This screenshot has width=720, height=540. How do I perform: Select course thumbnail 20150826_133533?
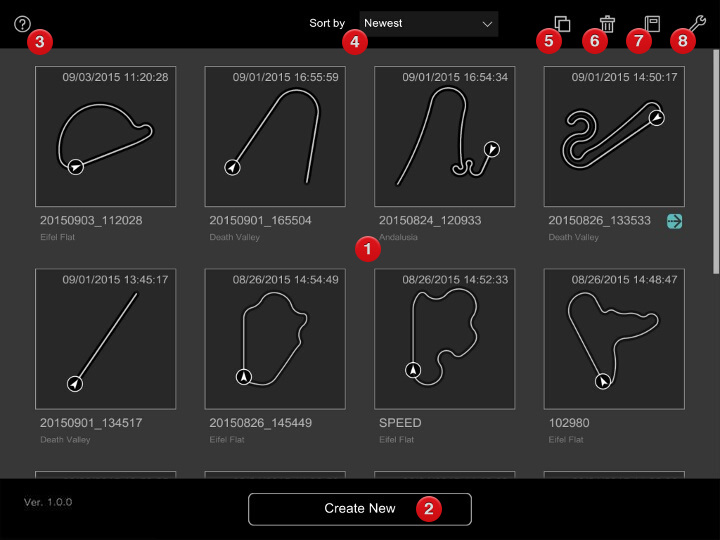click(x=613, y=136)
